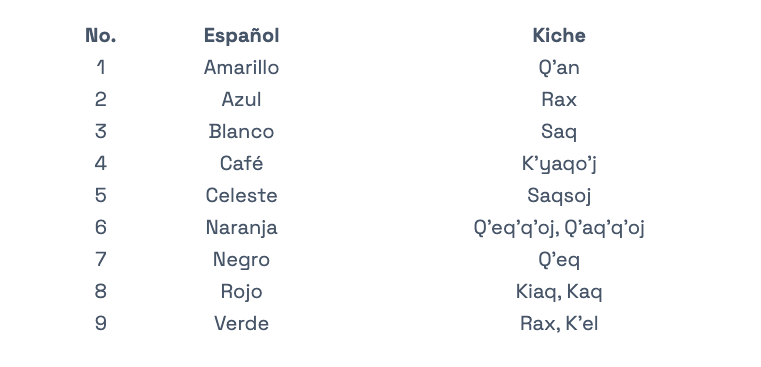Click the 'Kiaq, Kaq' cell
Viewport: 761px width, 367px height.
coord(559,292)
